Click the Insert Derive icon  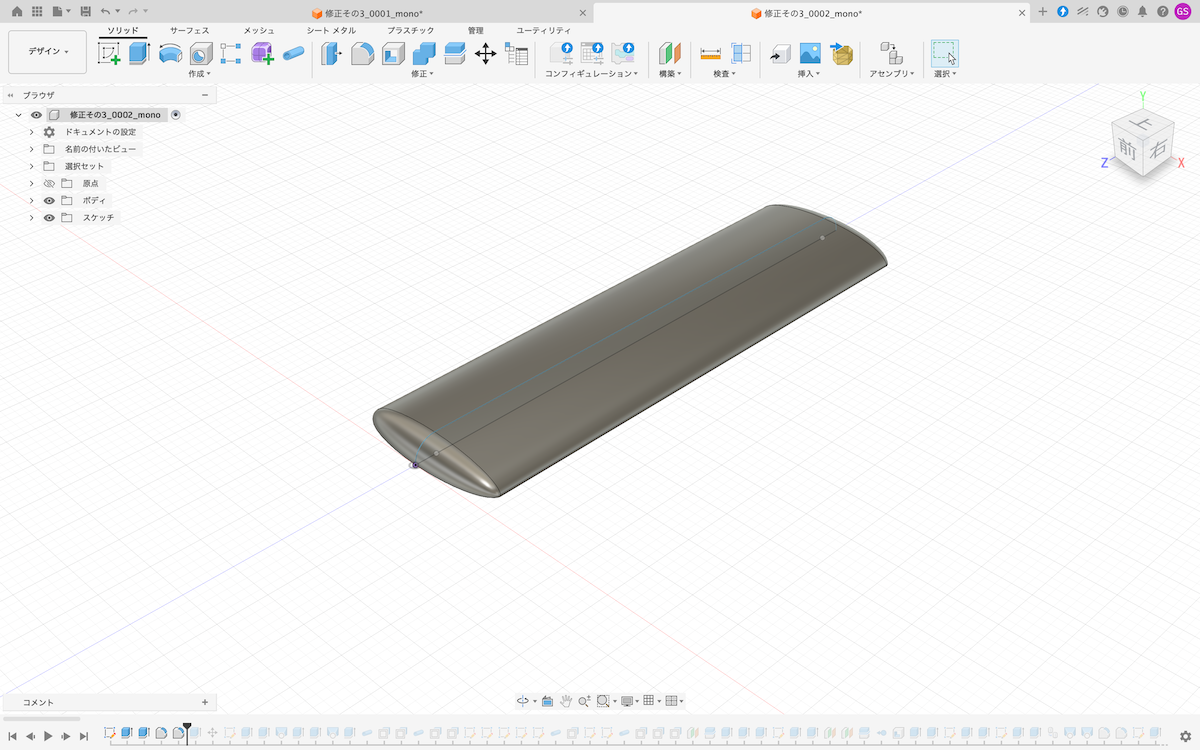(779, 54)
